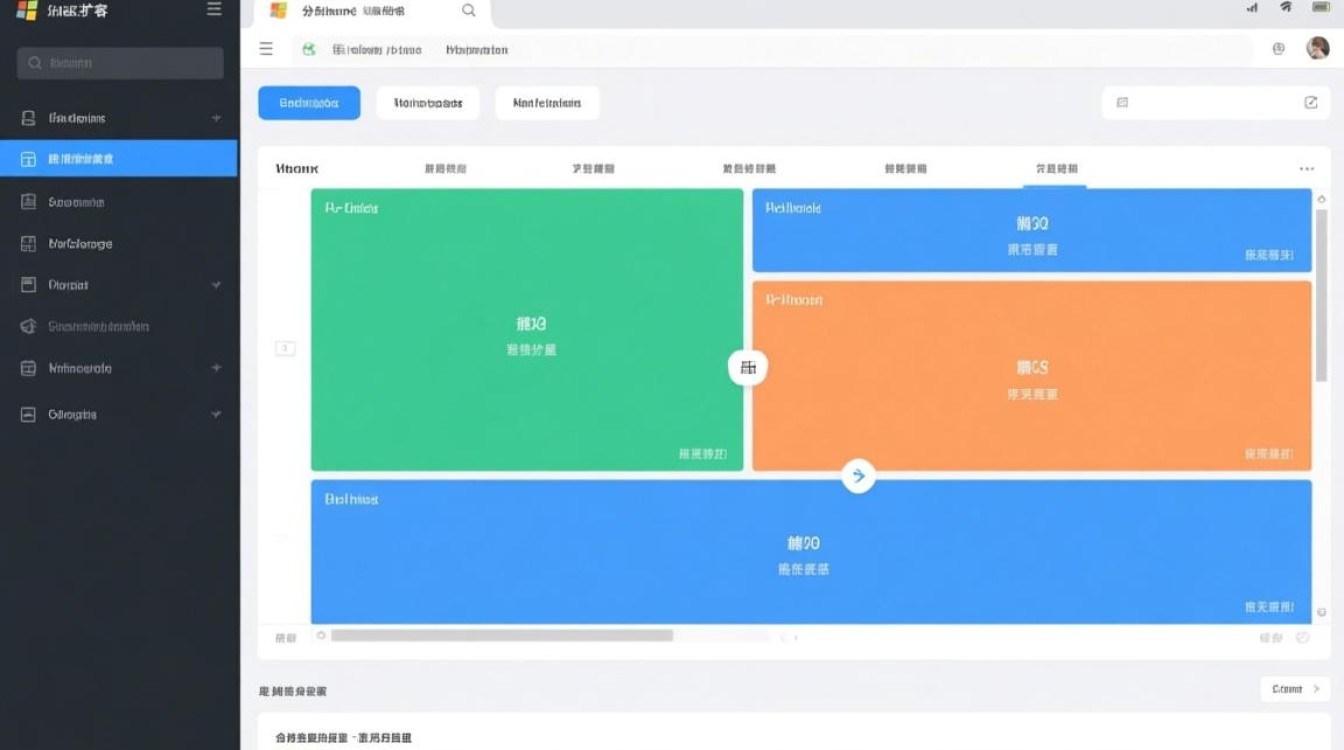Open the highlighted blue item in the sidebar

[x=118, y=159]
